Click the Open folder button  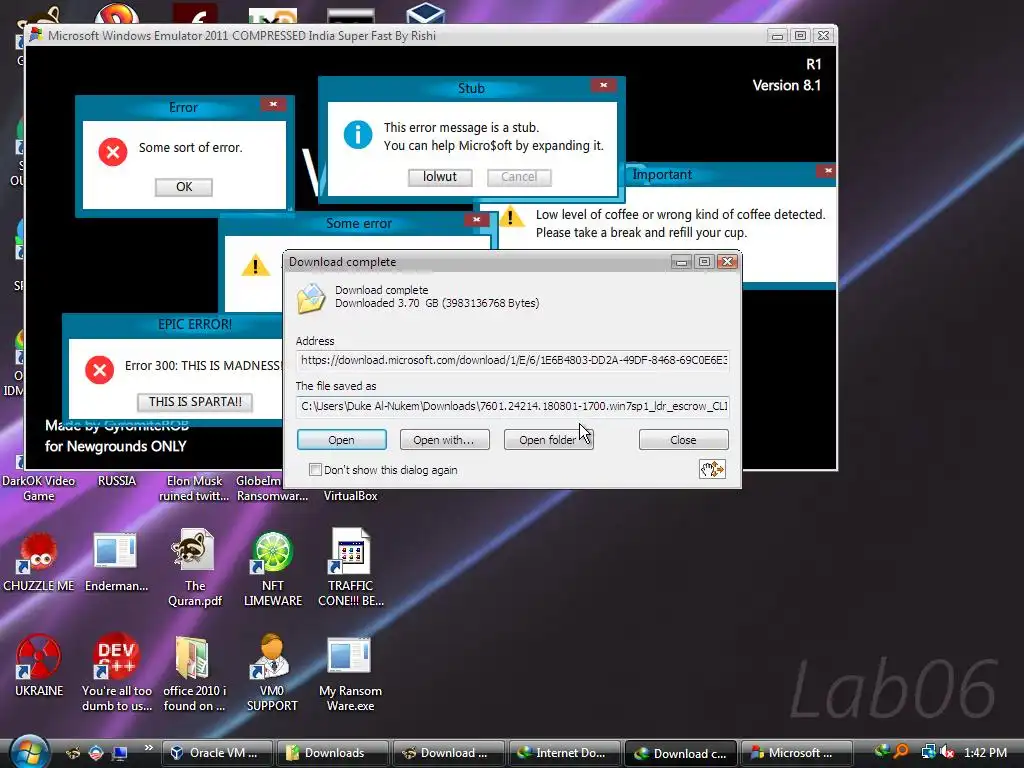[x=548, y=440]
